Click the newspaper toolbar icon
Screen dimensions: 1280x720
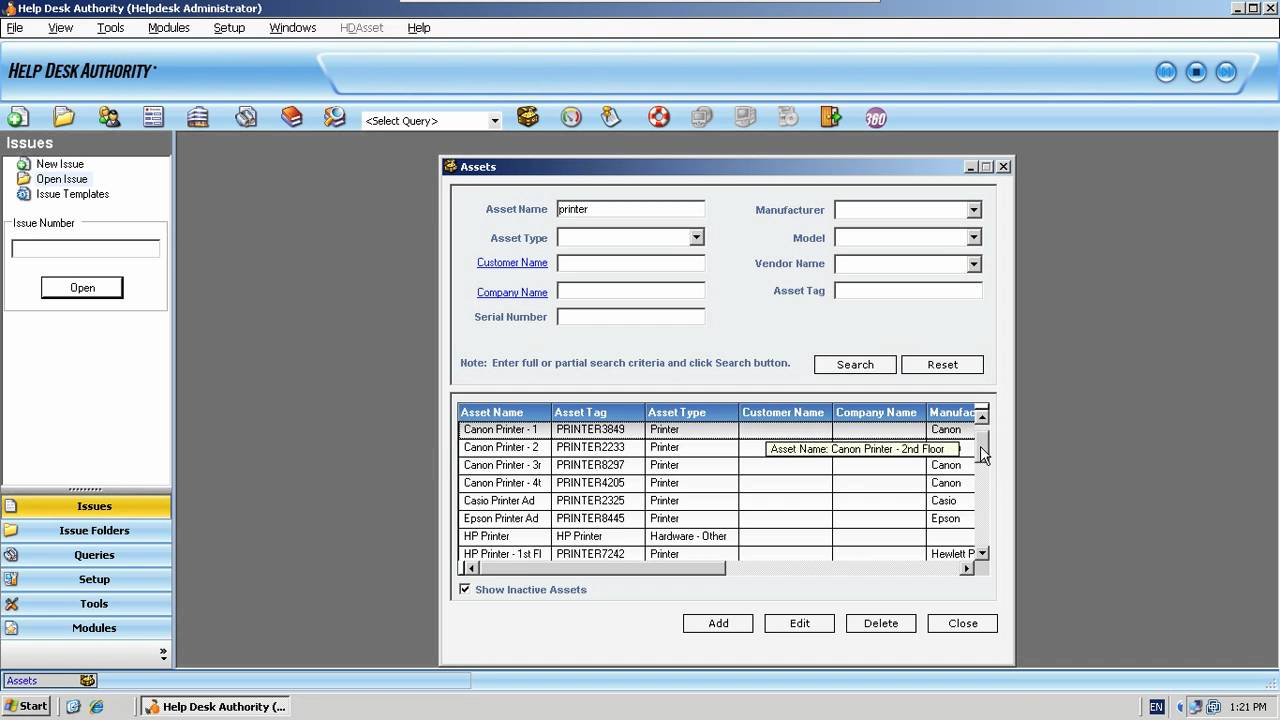point(246,118)
